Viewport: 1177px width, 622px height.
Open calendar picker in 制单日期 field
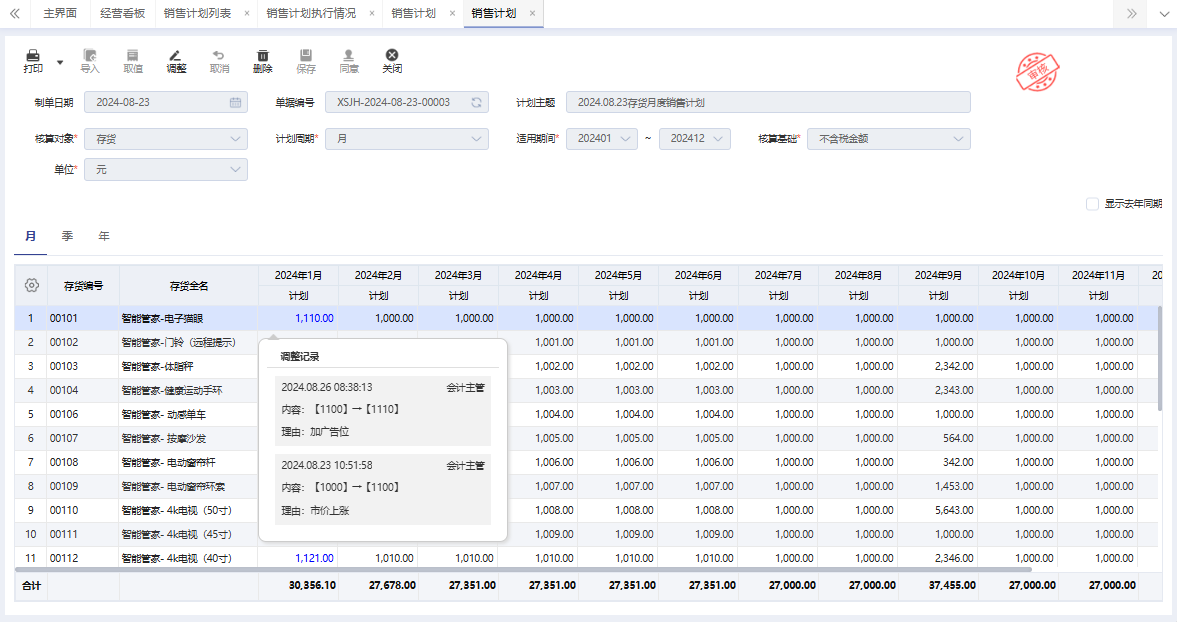(236, 102)
